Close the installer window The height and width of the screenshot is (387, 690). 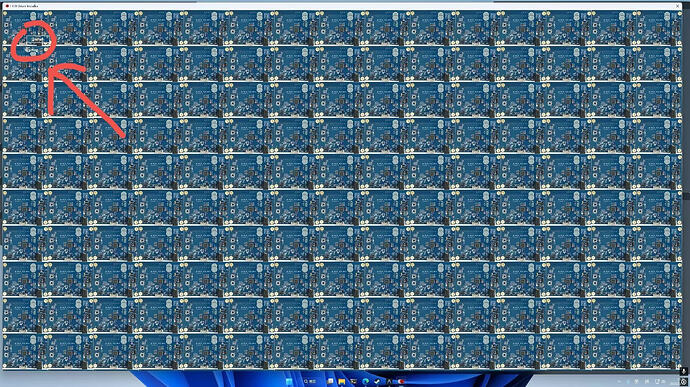[677, 6]
